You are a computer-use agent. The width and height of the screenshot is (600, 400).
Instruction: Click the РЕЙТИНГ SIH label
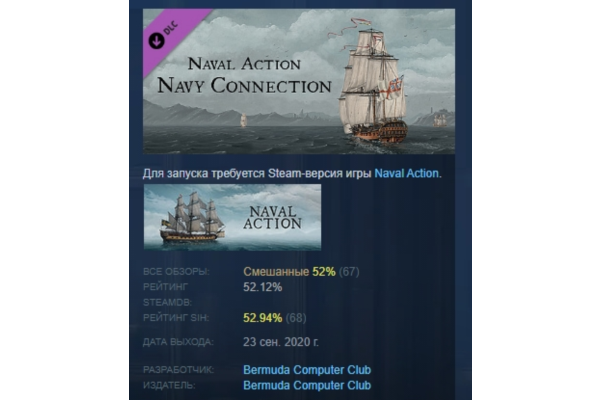click(x=176, y=318)
